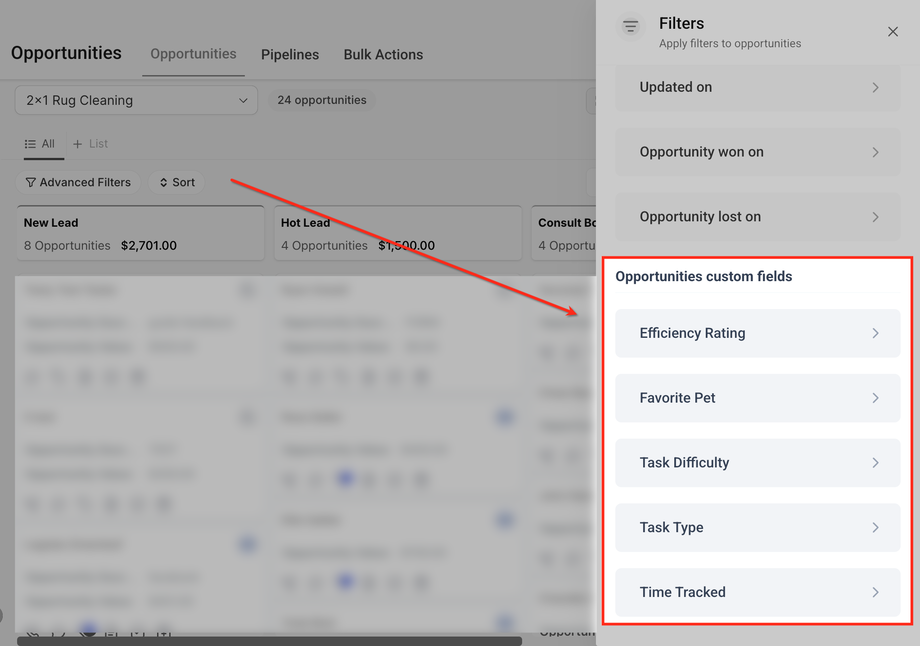Select the Opportunities tab
The height and width of the screenshot is (646, 920).
click(193, 54)
